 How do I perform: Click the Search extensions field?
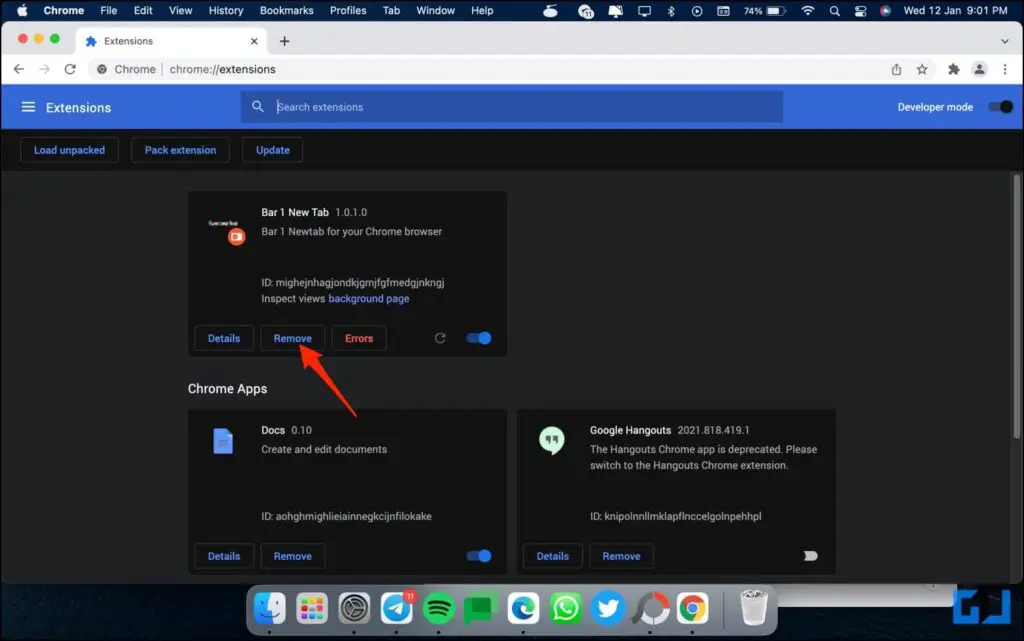512,106
